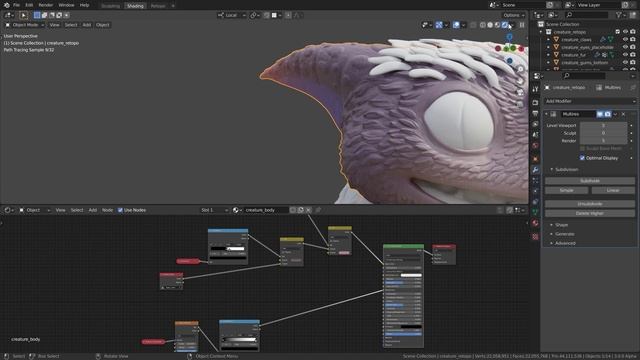Open the Object Data properties green tab
The height and width of the screenshot is (360, 640).
click(x=535, y=212)
